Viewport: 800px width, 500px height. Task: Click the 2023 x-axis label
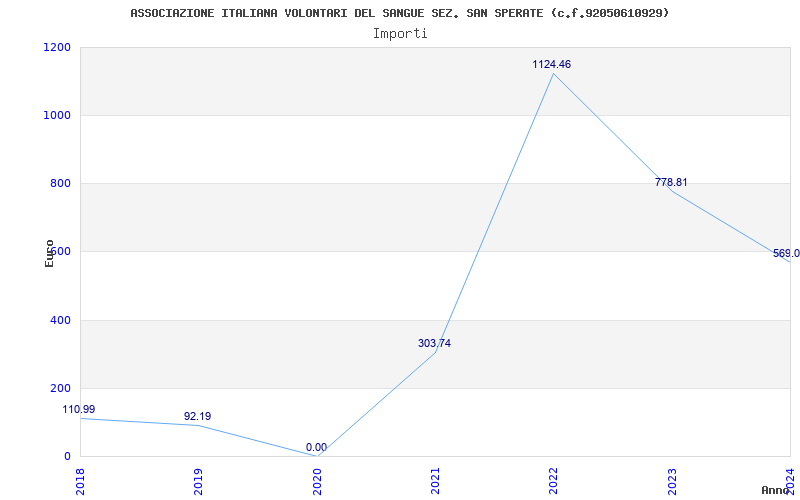tap(672, 482)
